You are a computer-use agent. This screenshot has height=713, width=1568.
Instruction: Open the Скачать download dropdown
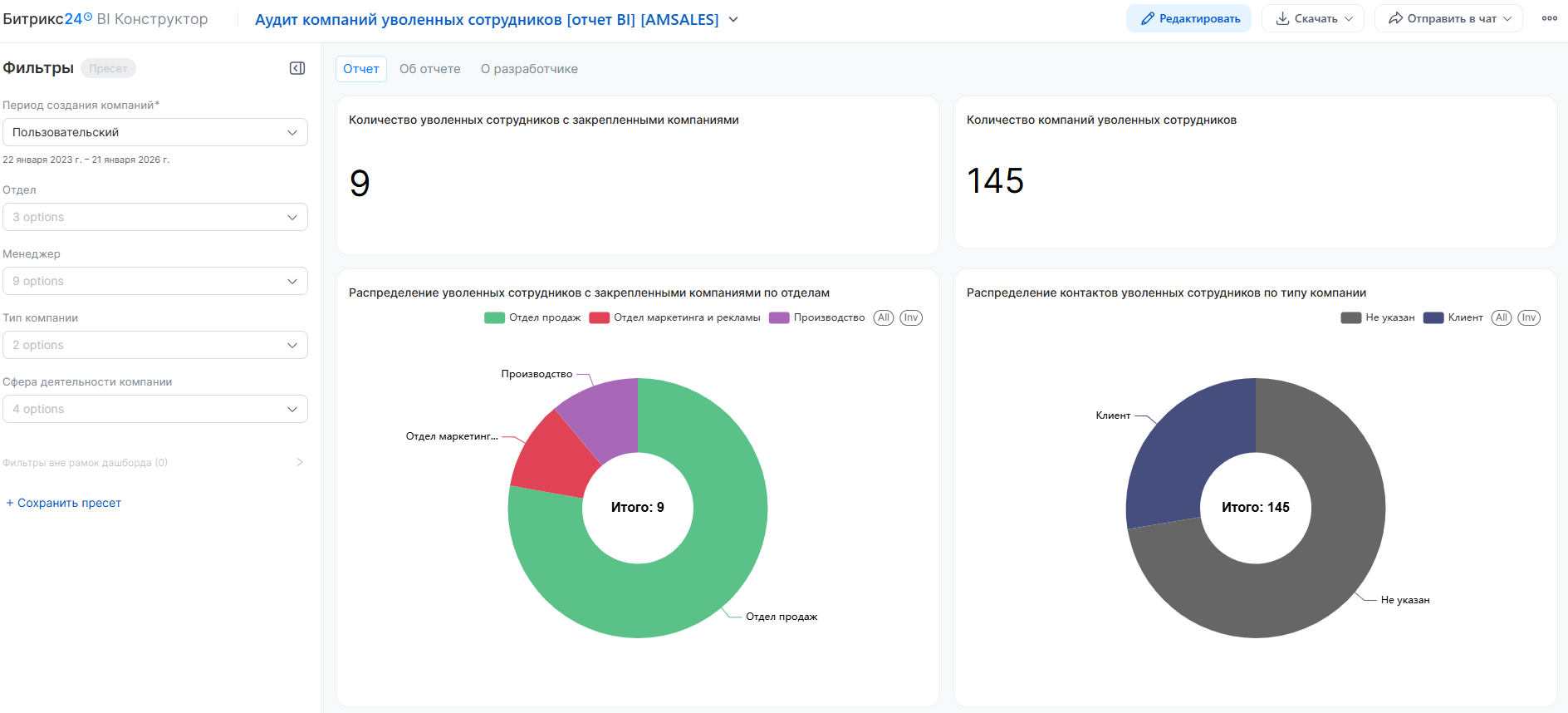click(x=1313, y=18)
